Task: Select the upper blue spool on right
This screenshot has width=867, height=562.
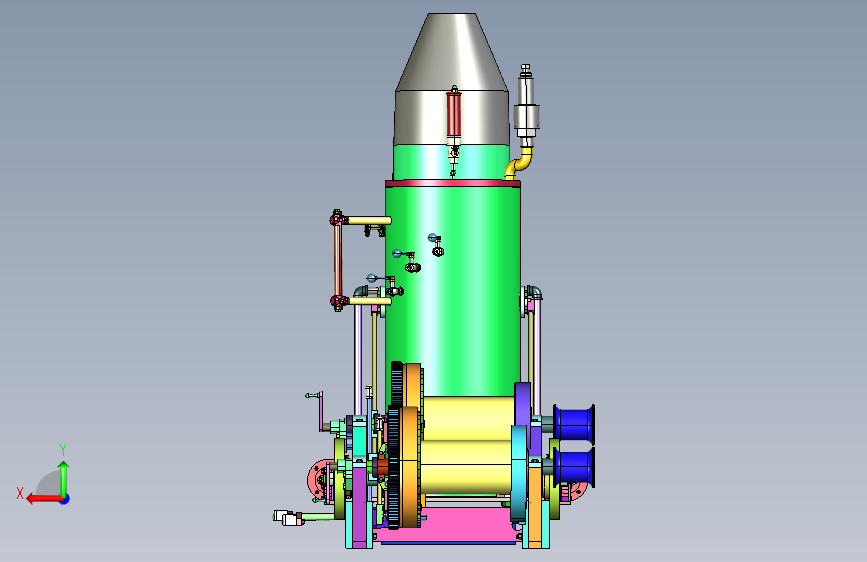Action: [574, 424]
